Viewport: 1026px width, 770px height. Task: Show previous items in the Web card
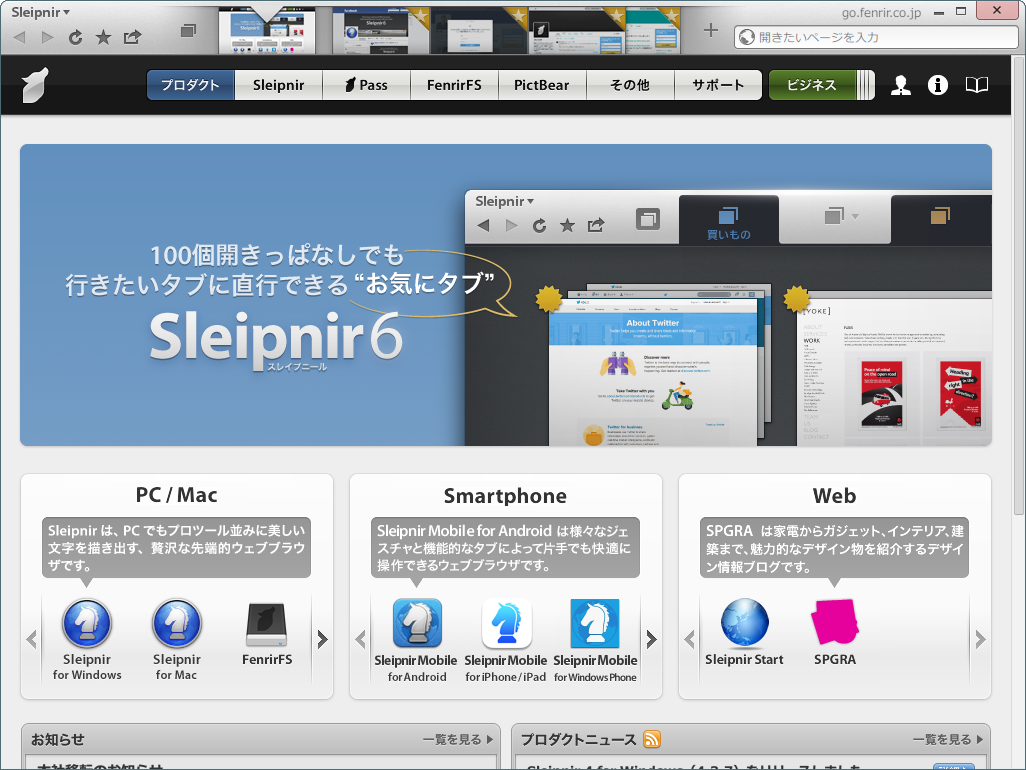689,639
